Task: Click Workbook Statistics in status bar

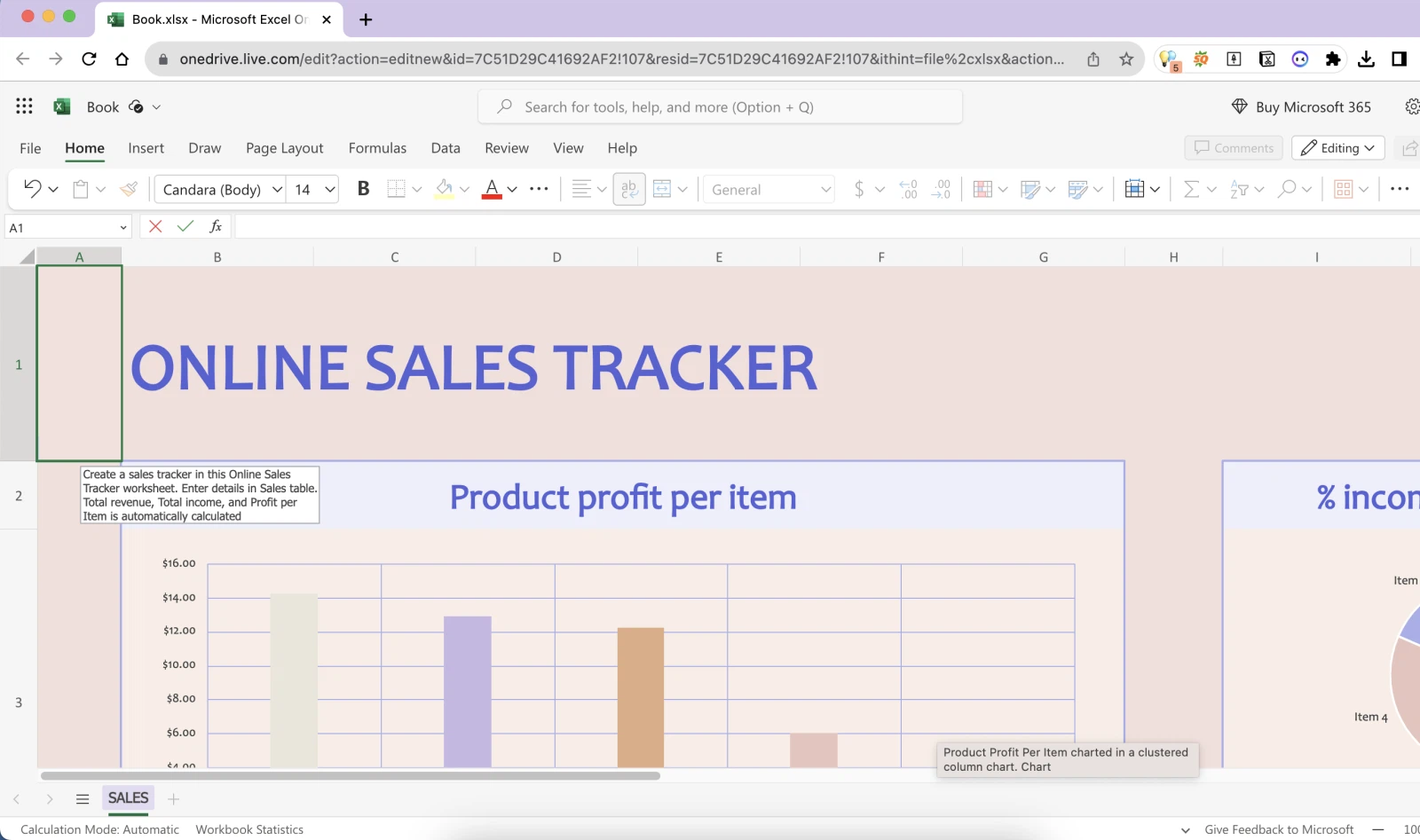Action: tap(249, 829)
